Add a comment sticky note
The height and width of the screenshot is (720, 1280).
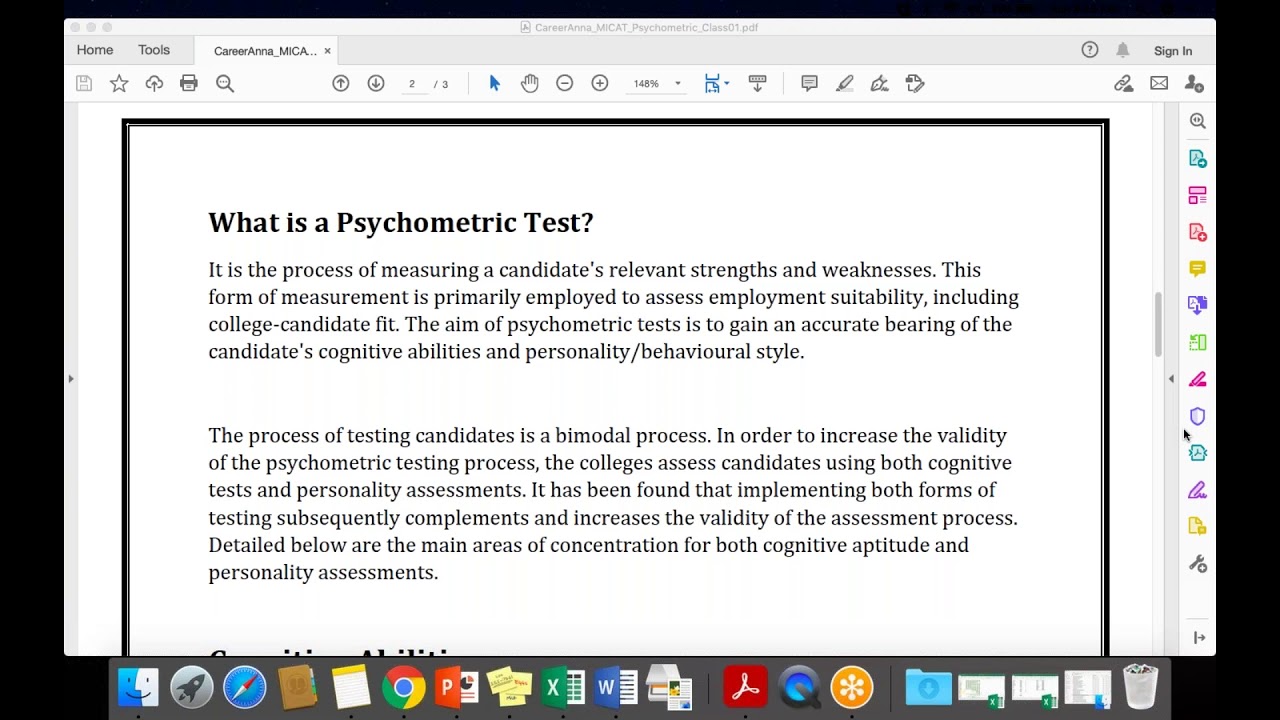click(810, 84)
